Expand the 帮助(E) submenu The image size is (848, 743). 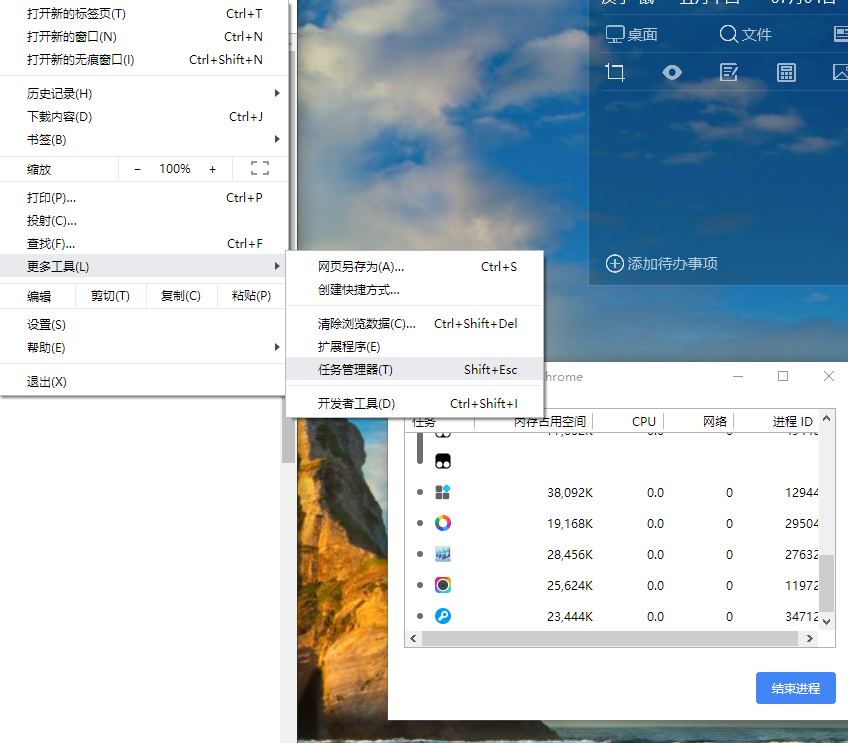click(x=143, y=347)
